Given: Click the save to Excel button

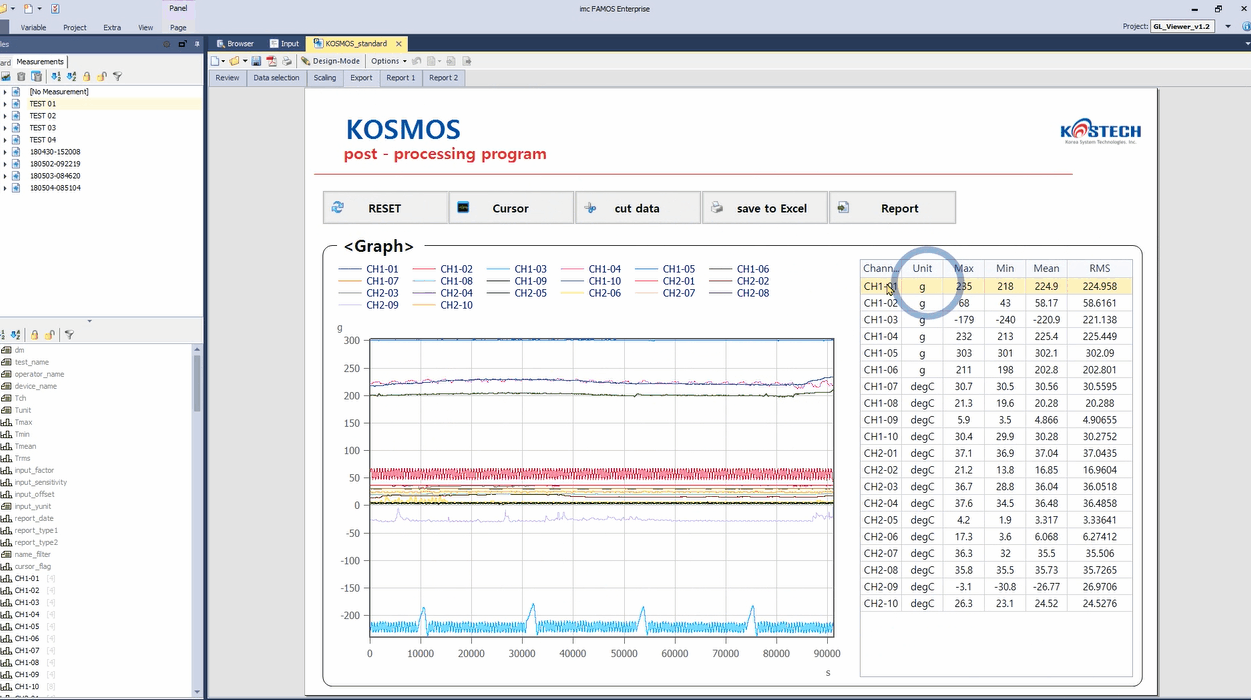Looking at the screenshot, I should [765, 208].
